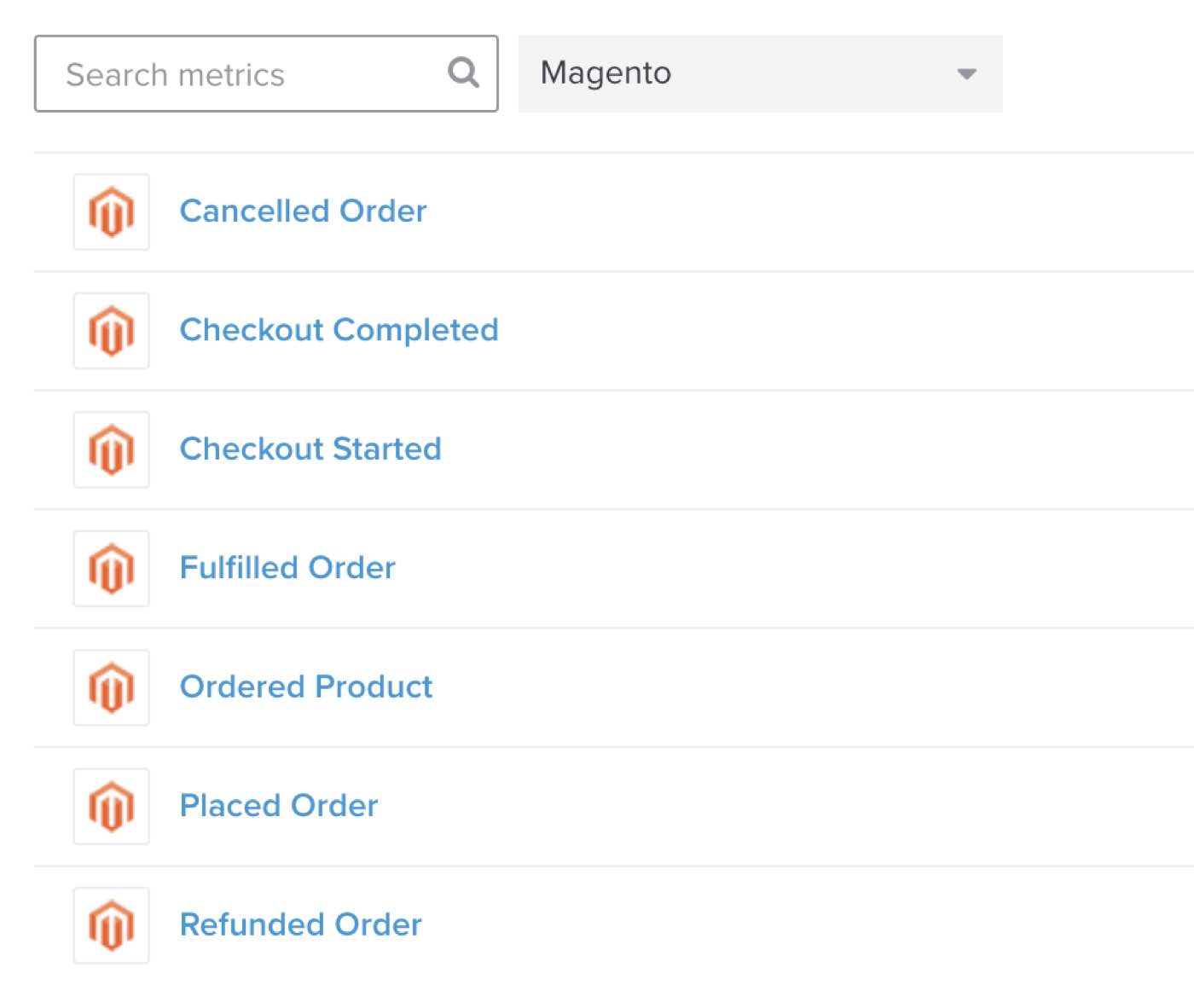Click the Refunded Order list row
Viewport: 1194px width, 1008px height.
[597, 925]
